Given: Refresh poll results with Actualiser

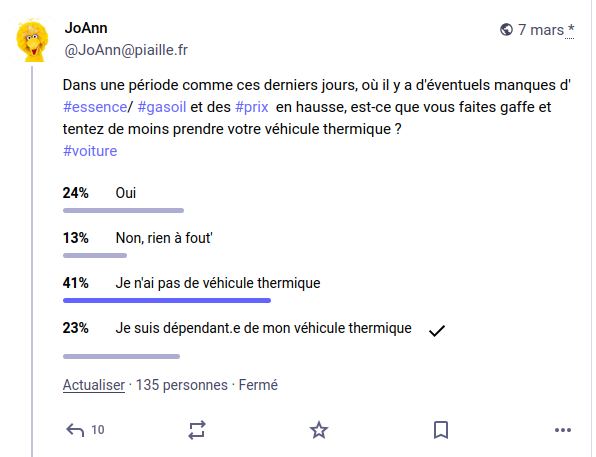Looking at the screenshot, I should 94,385.
